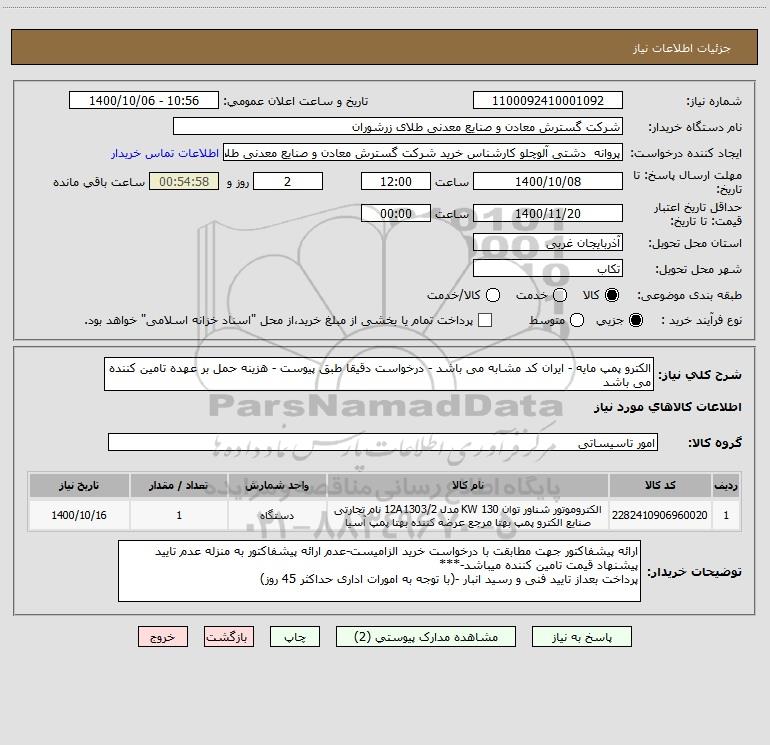Select the خدمت radio button

pos(560,295)
